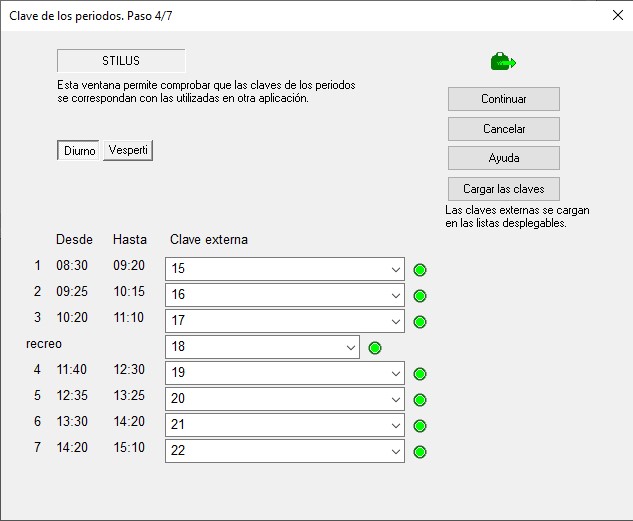Click start time 09:25 of period 2
Viewport: 633px width, 521px height.
click(x=72, y=291)
